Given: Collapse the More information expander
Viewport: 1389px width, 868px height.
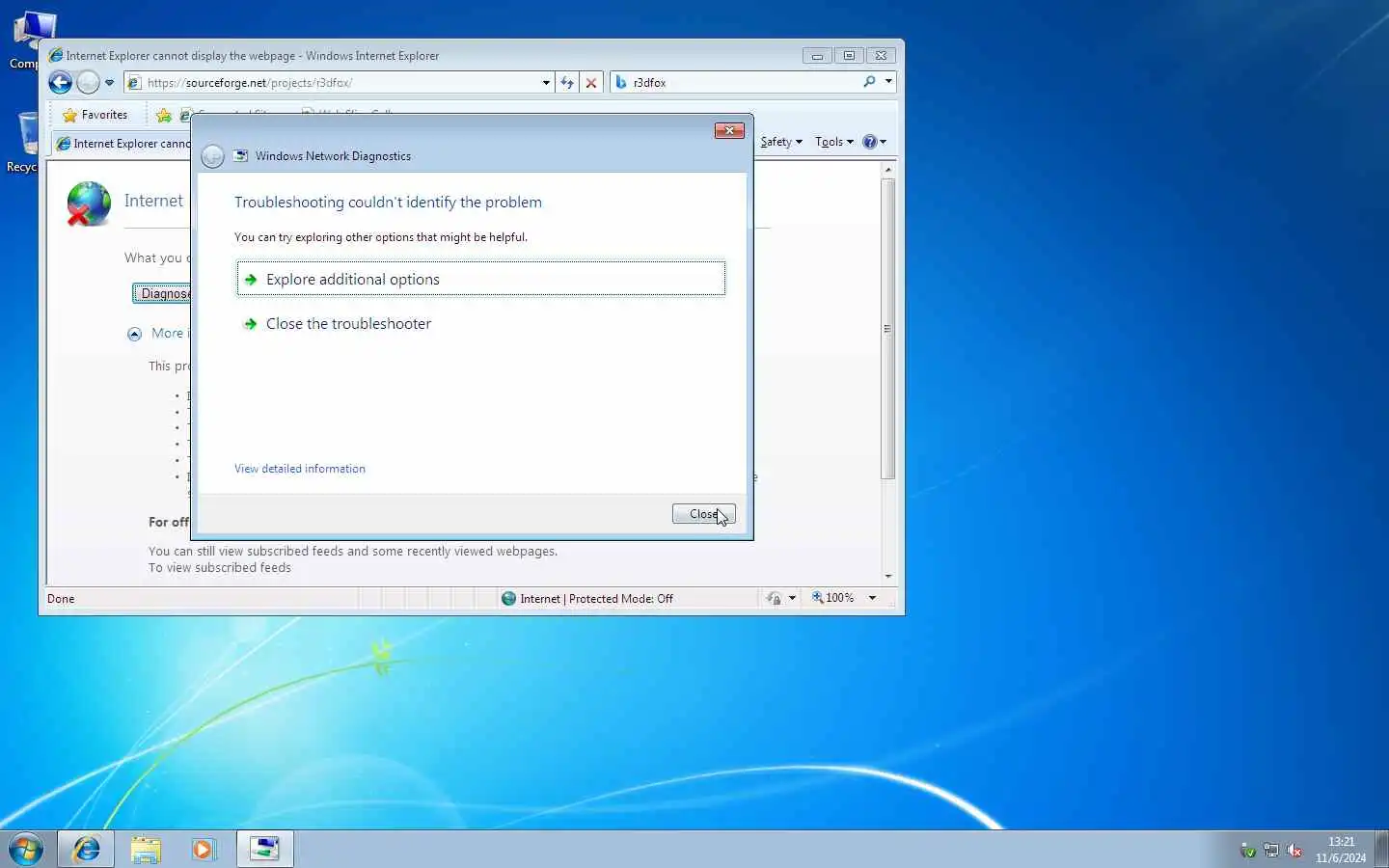Looking at the screenshot, I should 135,334.
